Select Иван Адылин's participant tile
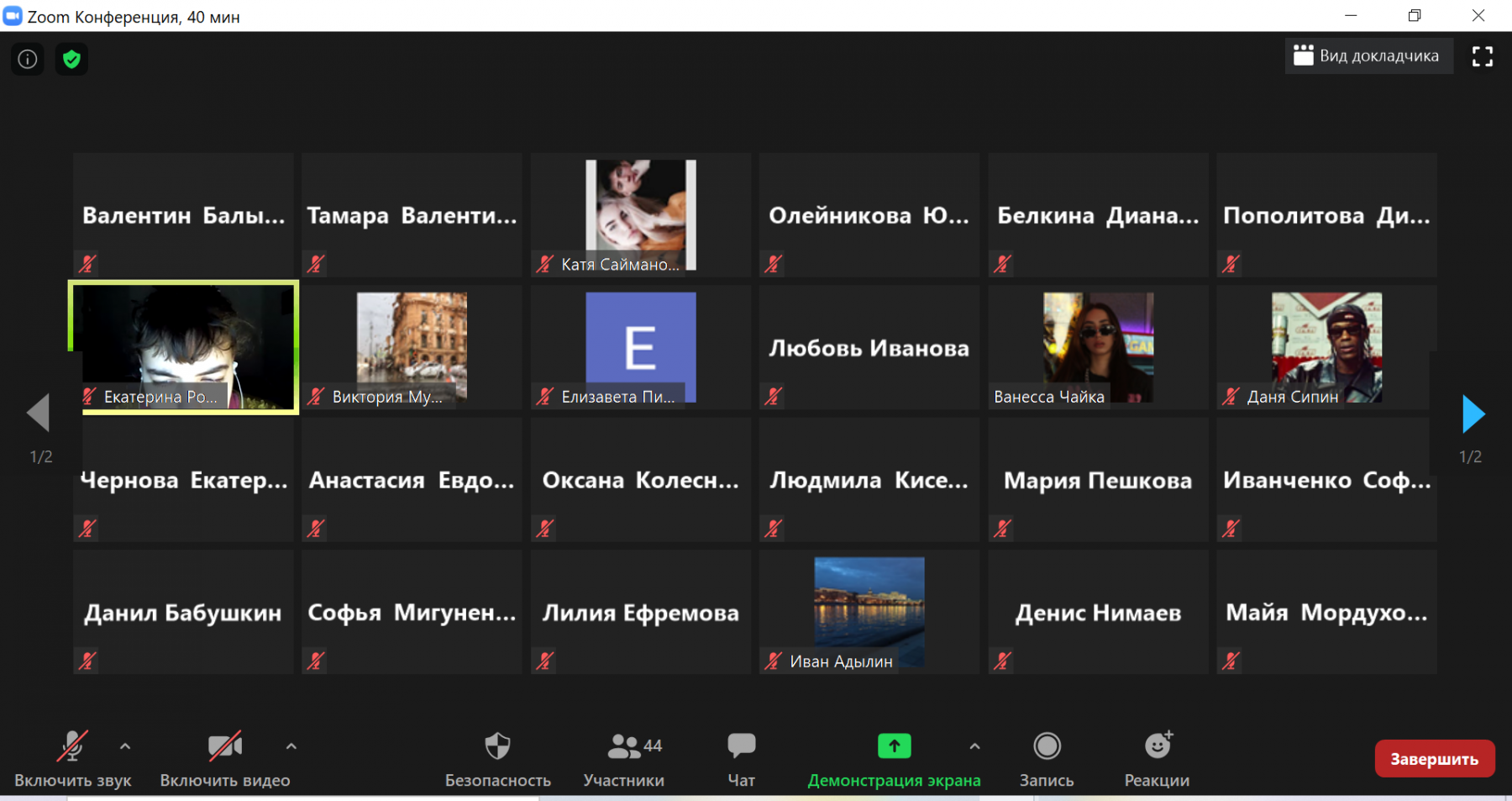The height and width of the screenshot is (801, 1512). click(869, 612)
